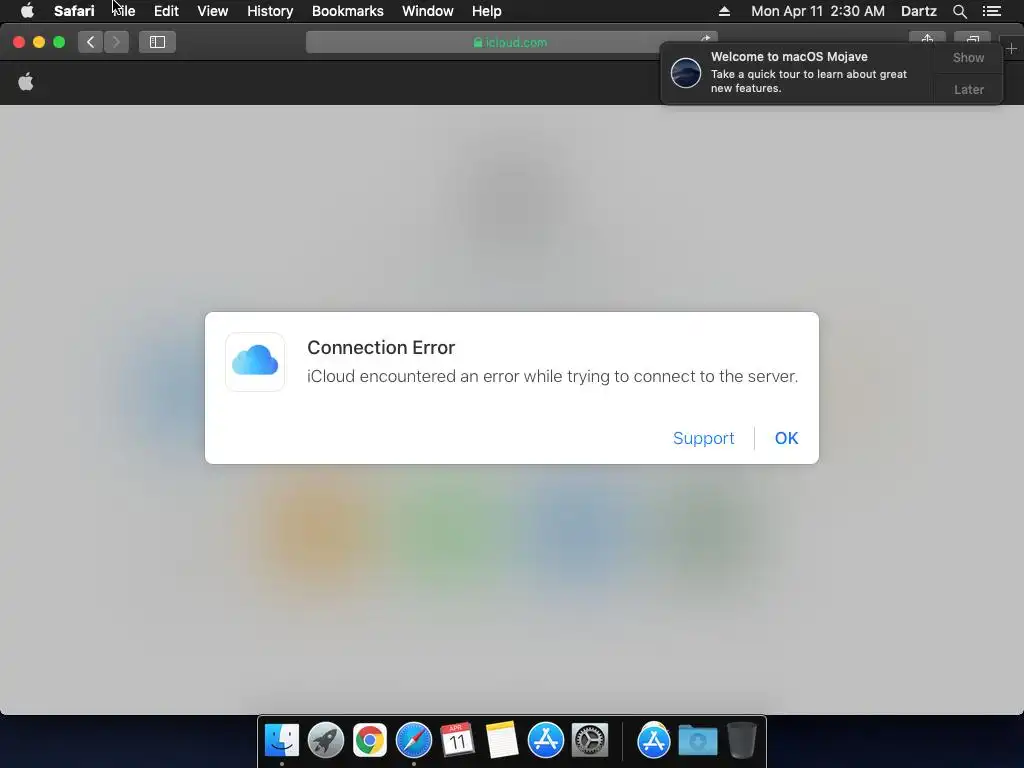Click Show on Mojave notification
The height and width of the screenshot is (768, 1024).
968,57
